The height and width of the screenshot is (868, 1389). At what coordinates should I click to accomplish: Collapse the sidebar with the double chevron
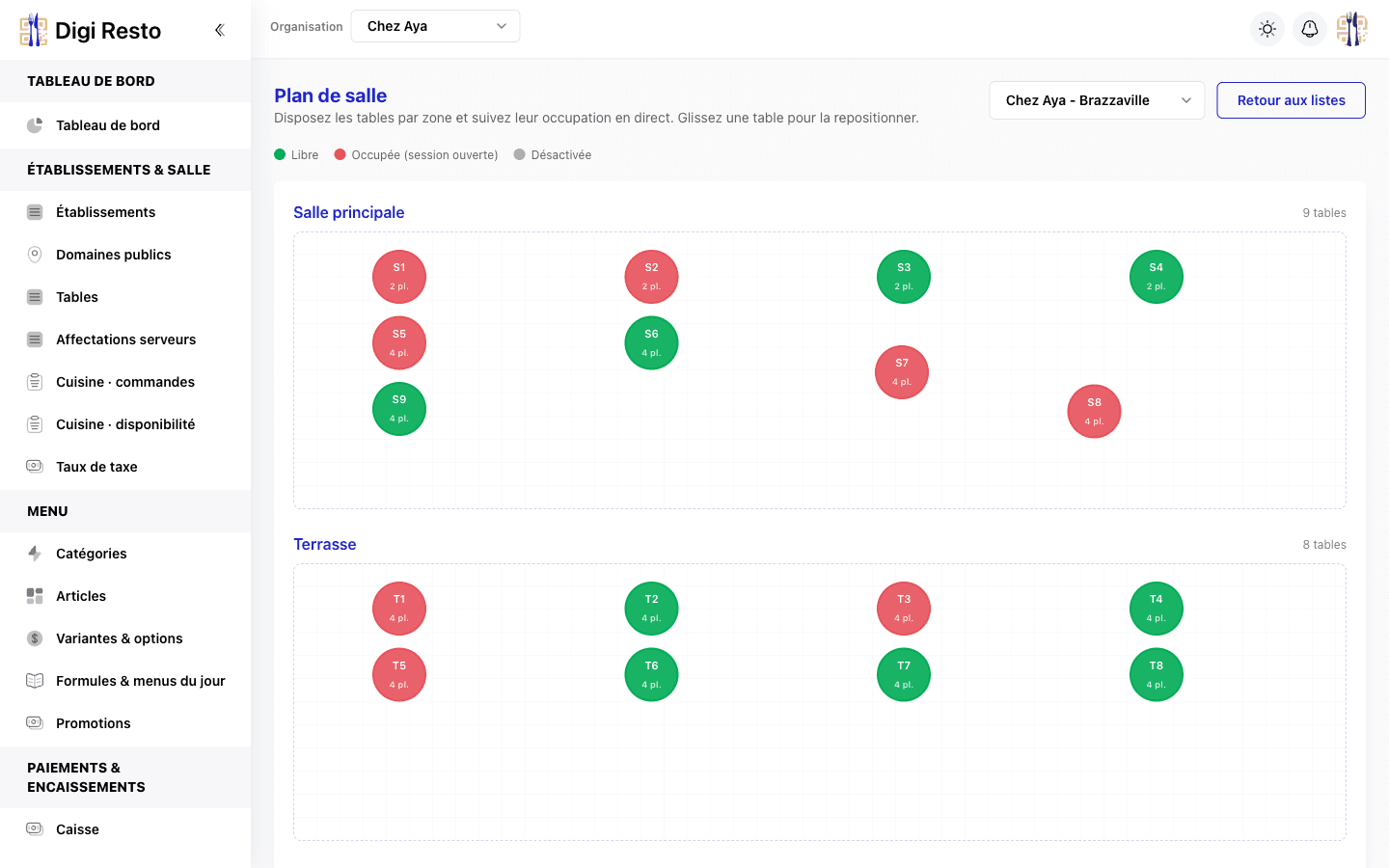220,30
